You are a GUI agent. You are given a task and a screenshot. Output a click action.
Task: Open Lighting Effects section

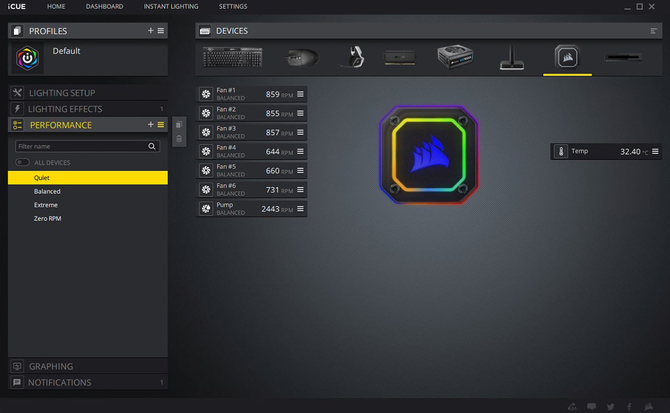88,109
